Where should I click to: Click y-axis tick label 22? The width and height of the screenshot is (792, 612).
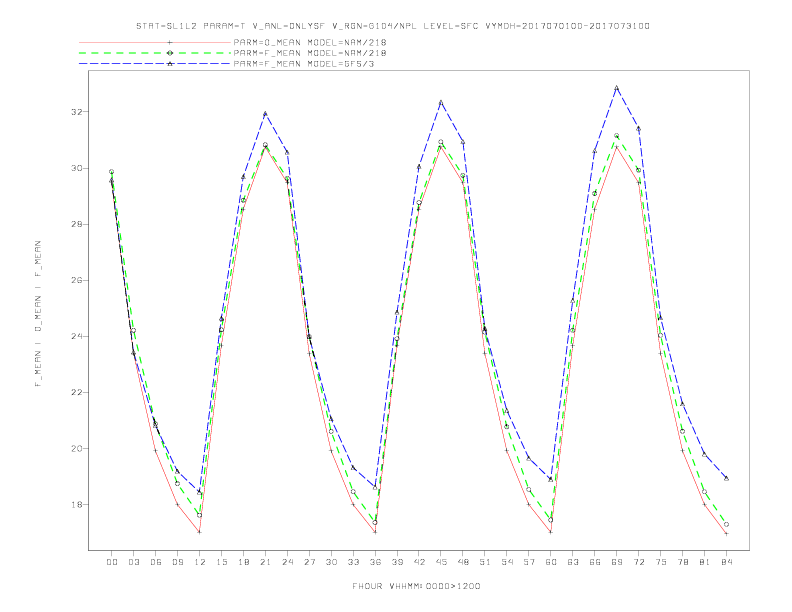(x=76, y=392)
